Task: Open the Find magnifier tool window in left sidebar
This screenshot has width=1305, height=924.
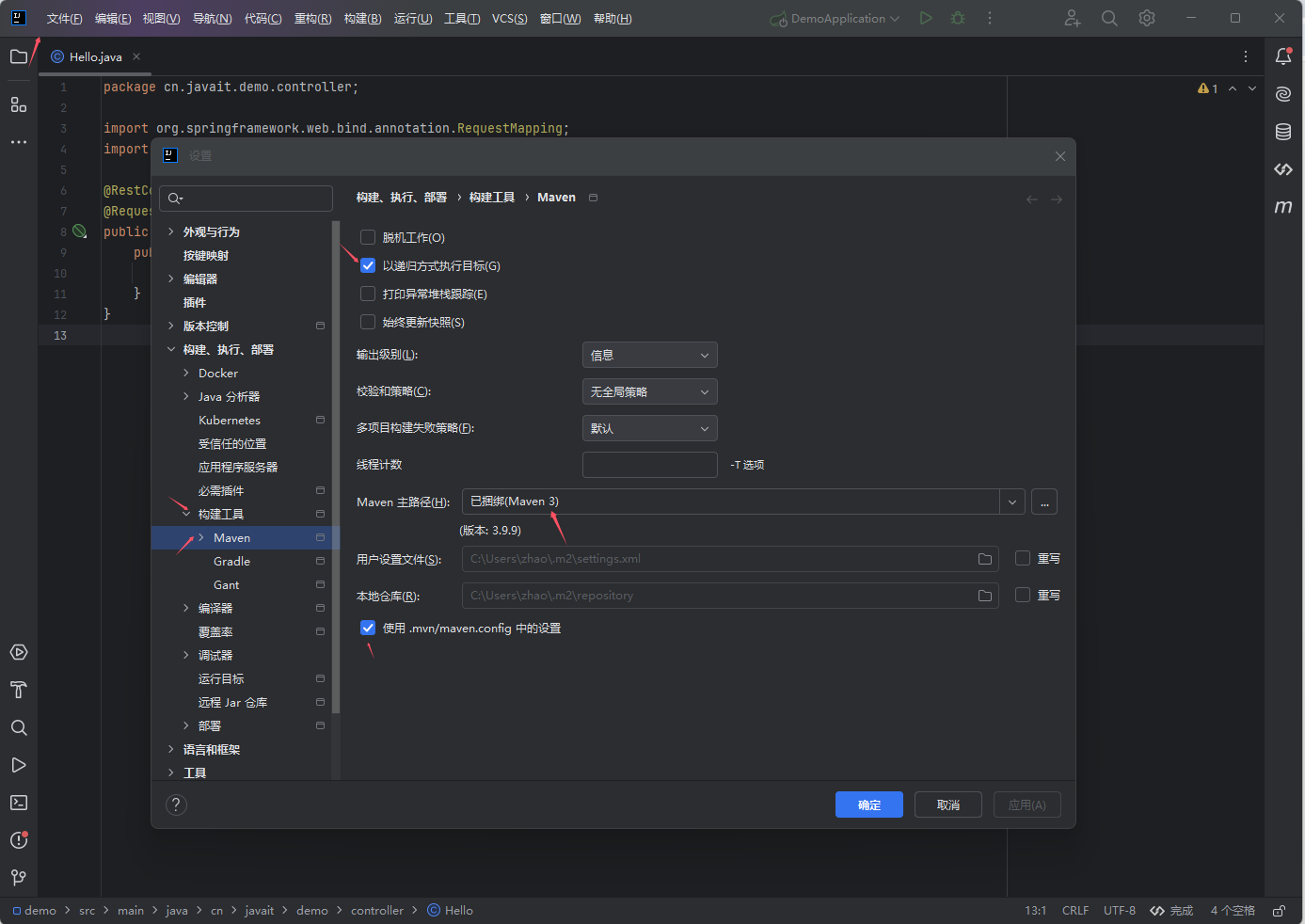Action: coord(19,727)
